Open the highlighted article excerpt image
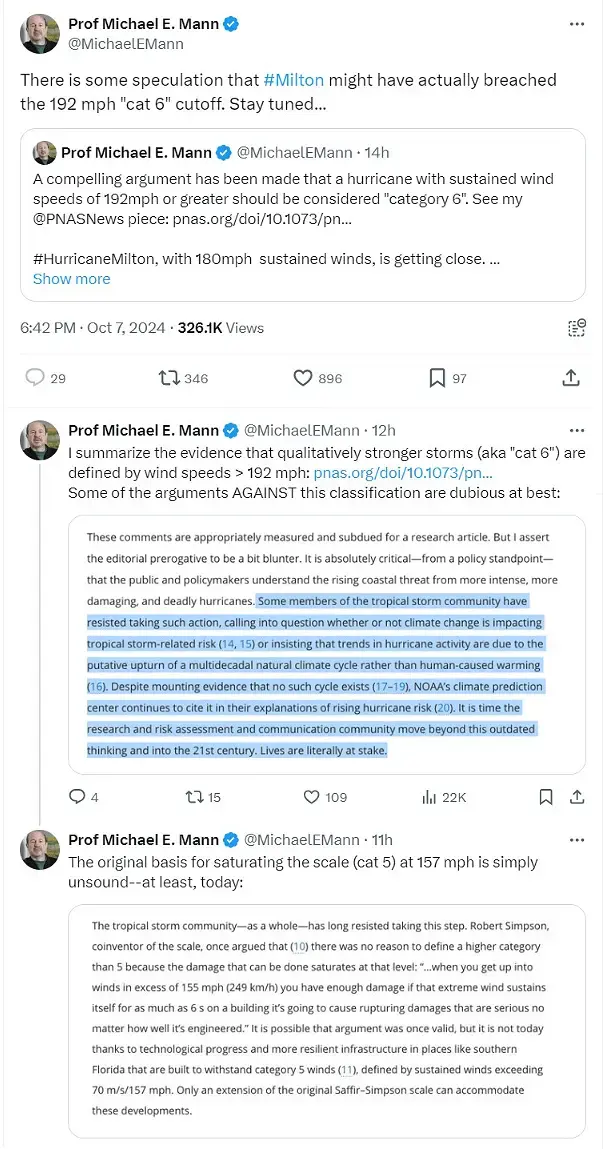Viewport: 603px width, 1149px height. (327, 644)
